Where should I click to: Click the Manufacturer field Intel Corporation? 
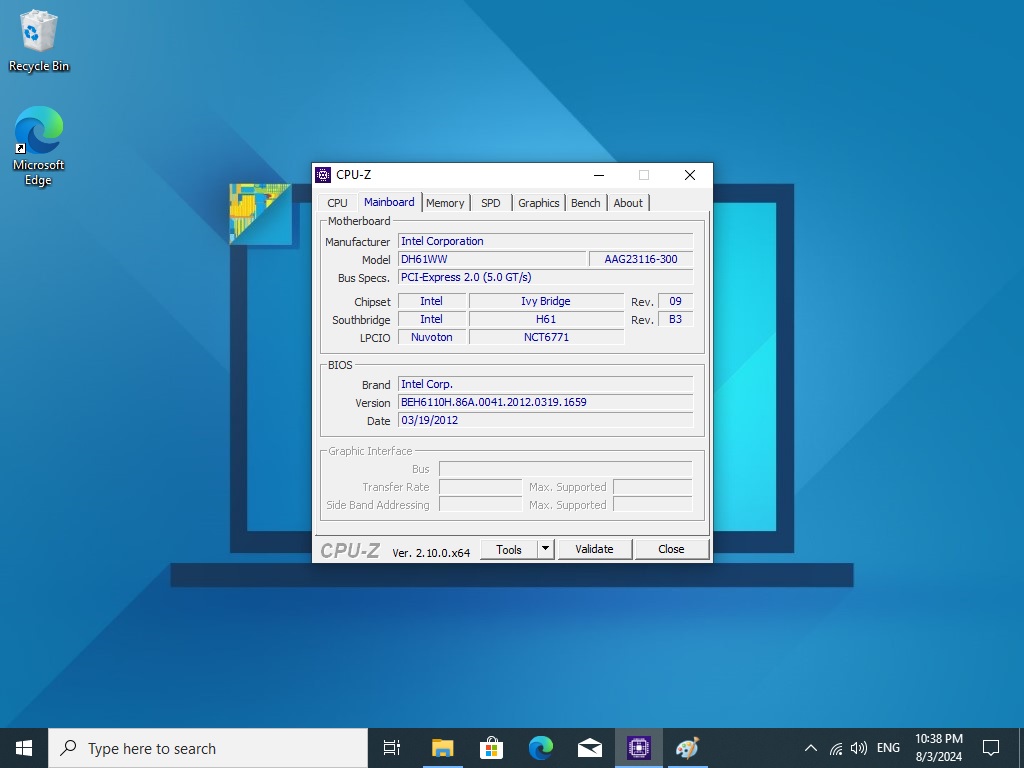pyautogui.click(x=545, y=241)
